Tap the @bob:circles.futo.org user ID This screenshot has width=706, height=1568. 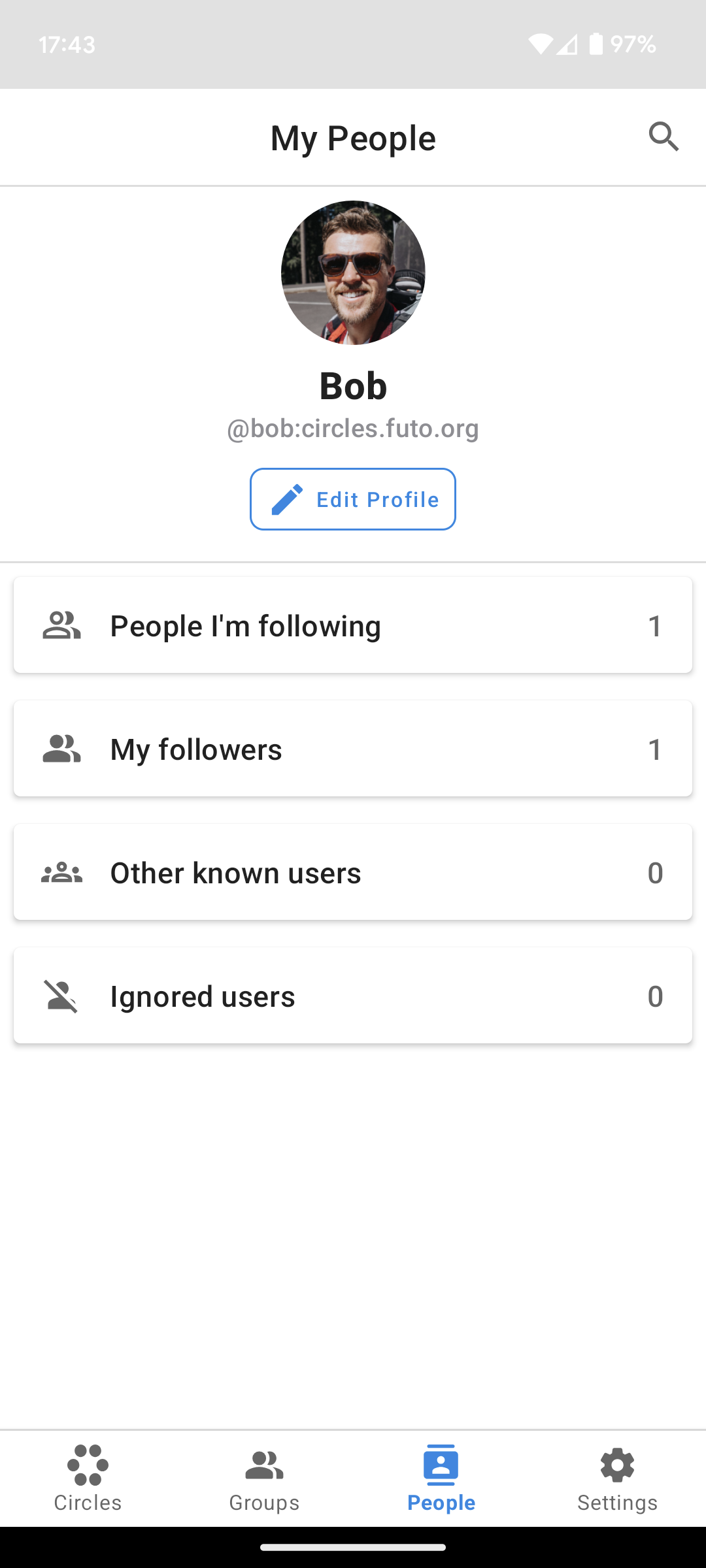pyautogui.click(x=353, y=429)
